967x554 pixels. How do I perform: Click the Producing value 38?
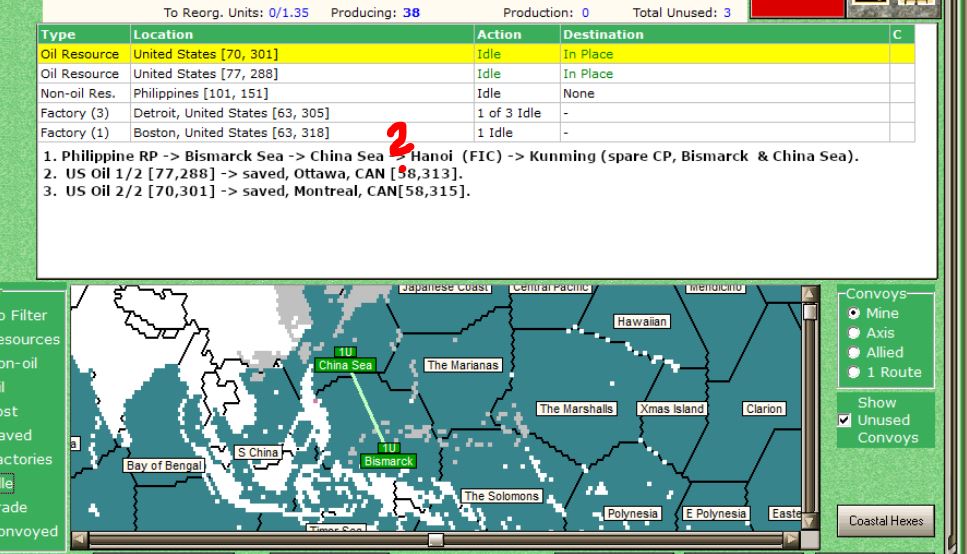[x=411, y=12]
